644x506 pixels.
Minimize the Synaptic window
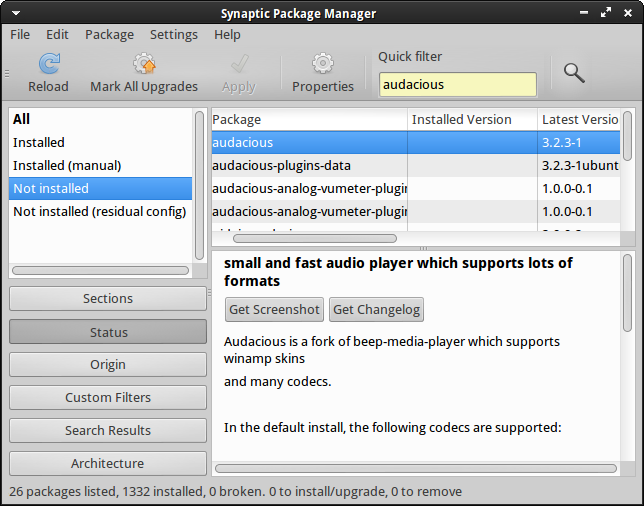click(x=584, y=13)
